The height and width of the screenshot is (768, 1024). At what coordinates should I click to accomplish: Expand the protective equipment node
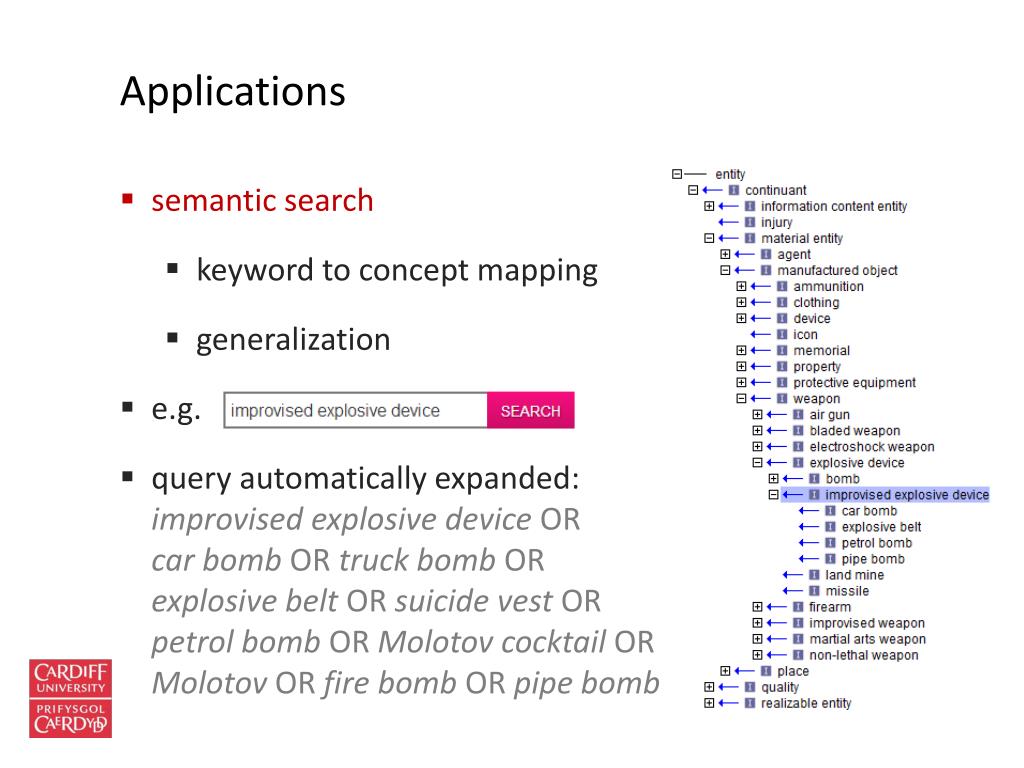pyautogui.click(x=741, y=382)
